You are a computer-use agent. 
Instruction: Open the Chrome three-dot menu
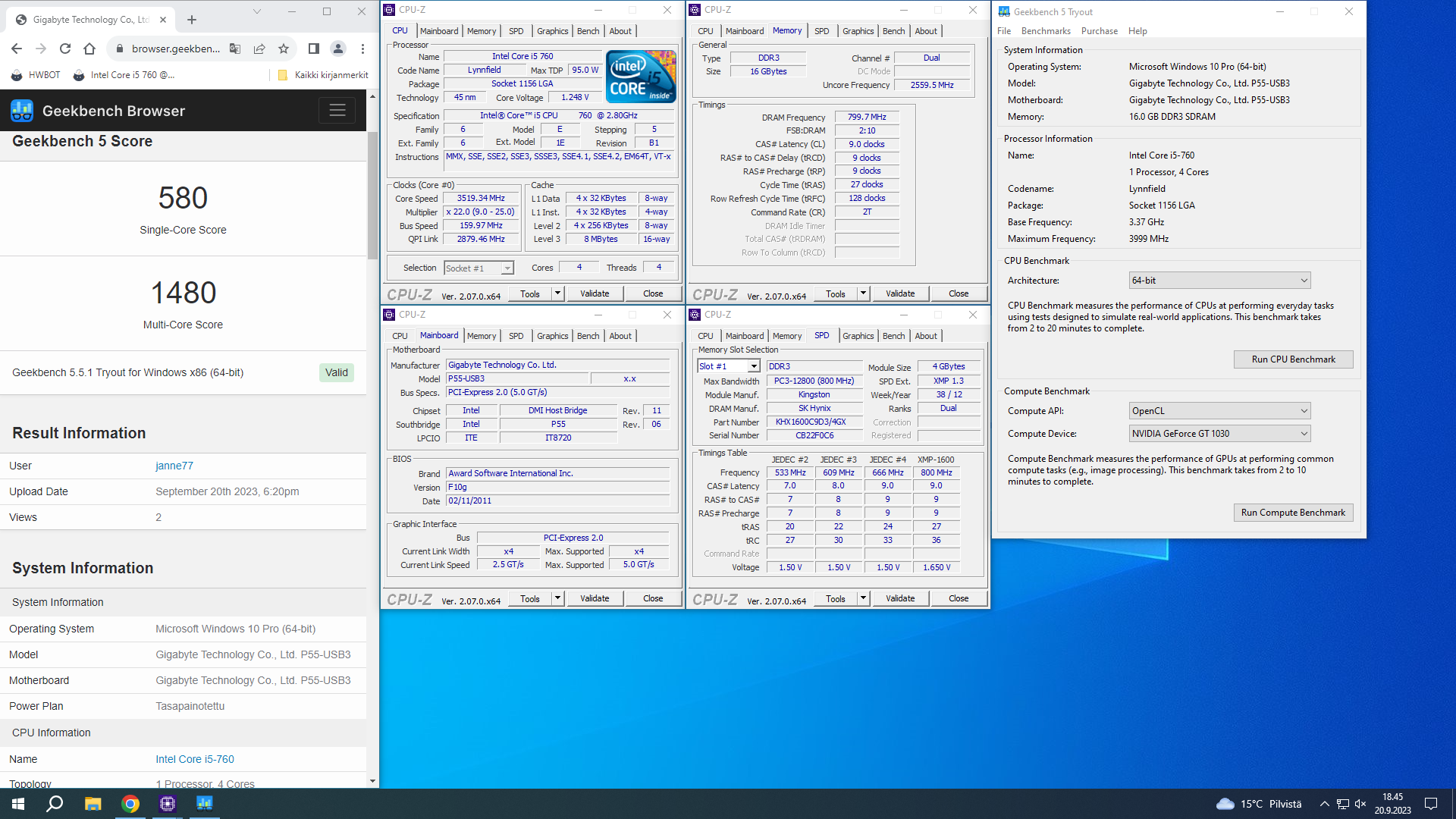[x=362, y=49]
